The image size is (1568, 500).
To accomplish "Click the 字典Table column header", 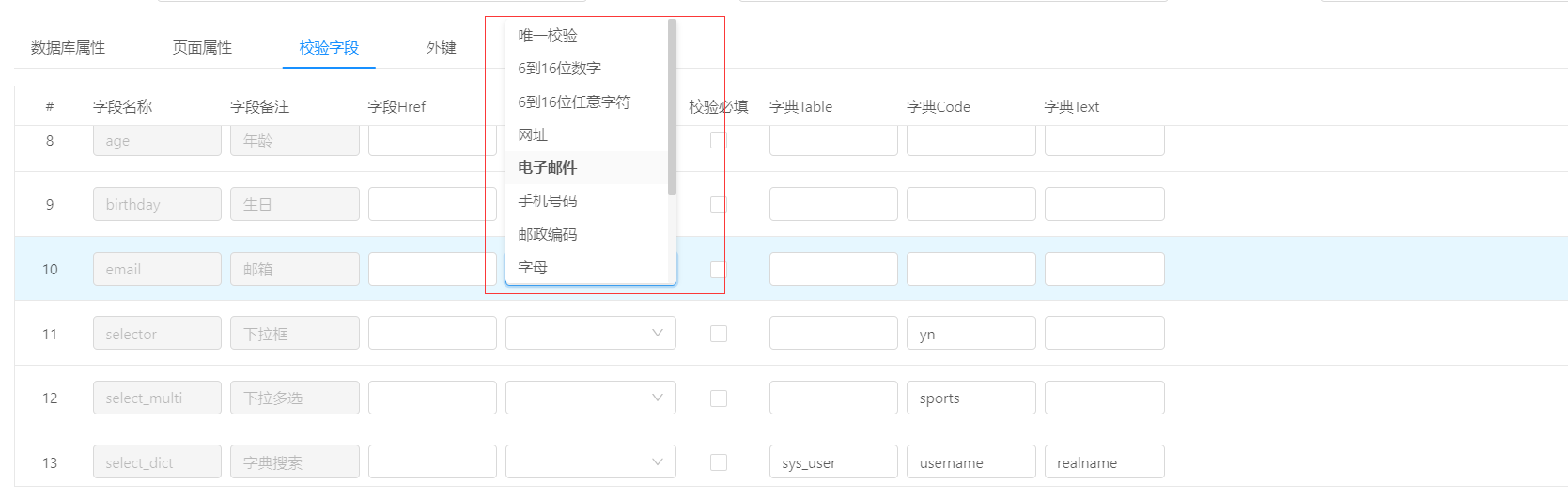I will (x=800, y=107).
